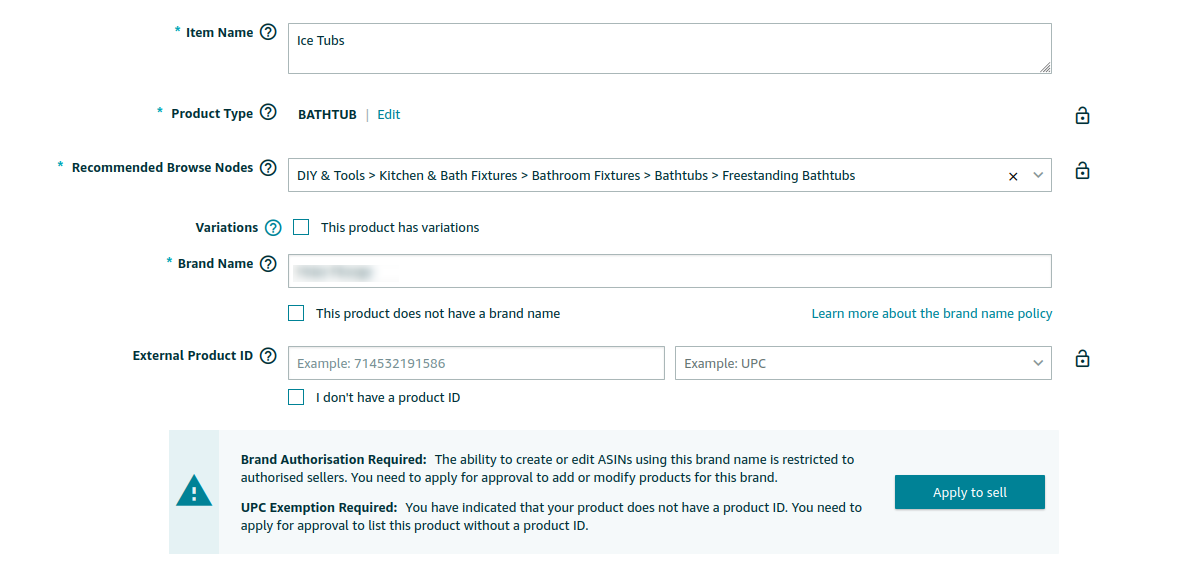Click into the Brand Name input field
The height and width of the screenshot is (582, 1182).
pyautogui.click(x=669, y=271)
